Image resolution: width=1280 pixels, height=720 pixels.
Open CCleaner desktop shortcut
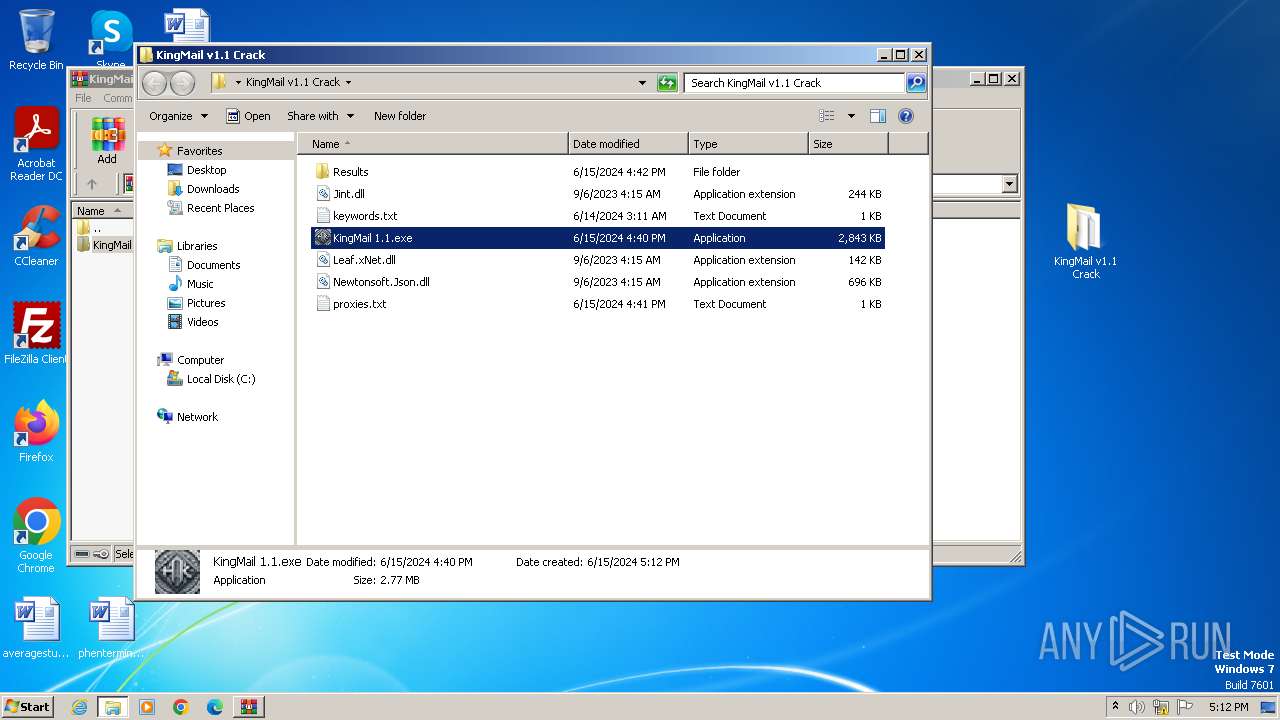(36, 236)
